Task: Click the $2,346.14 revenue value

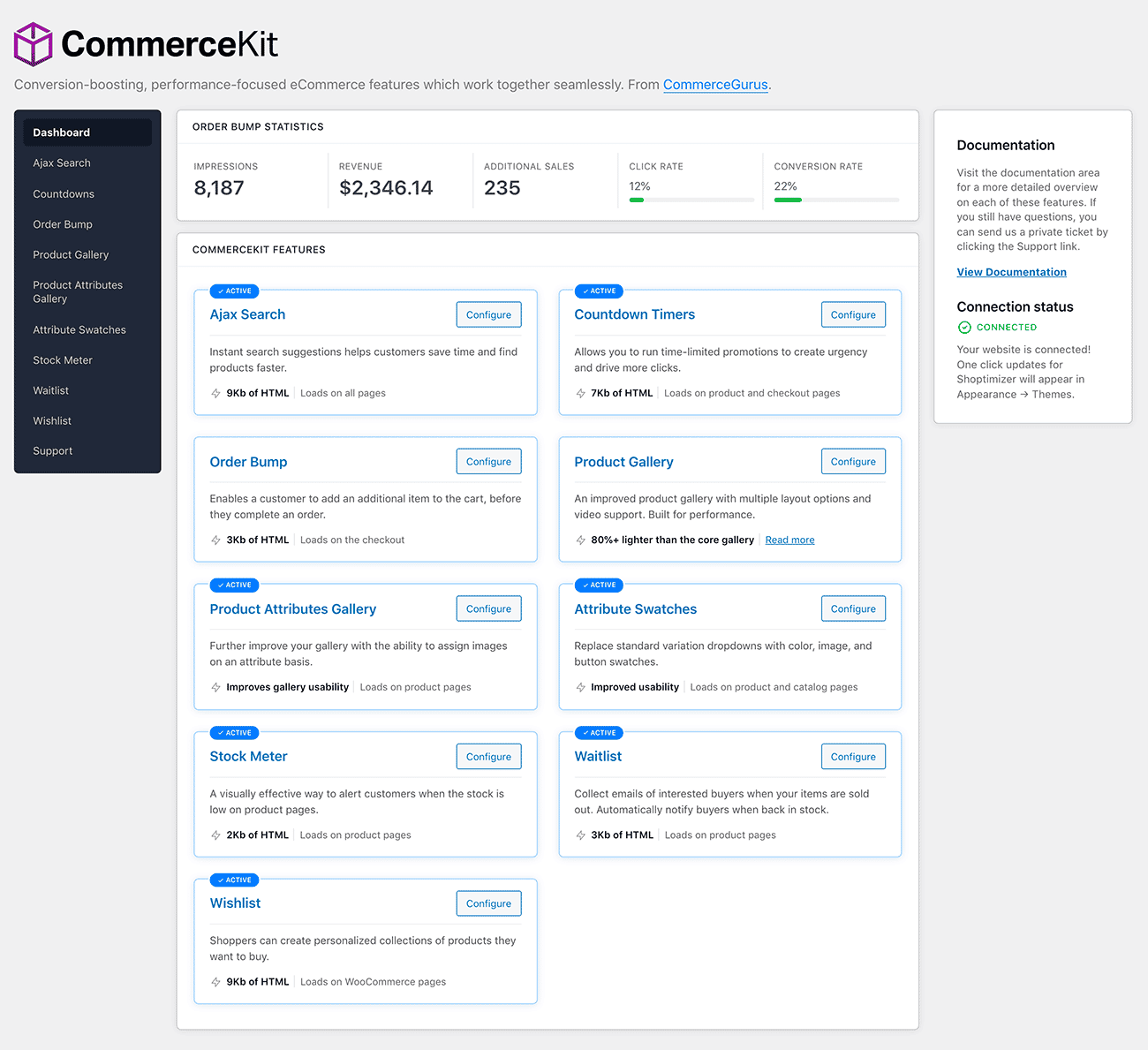Action: [386, 188]
